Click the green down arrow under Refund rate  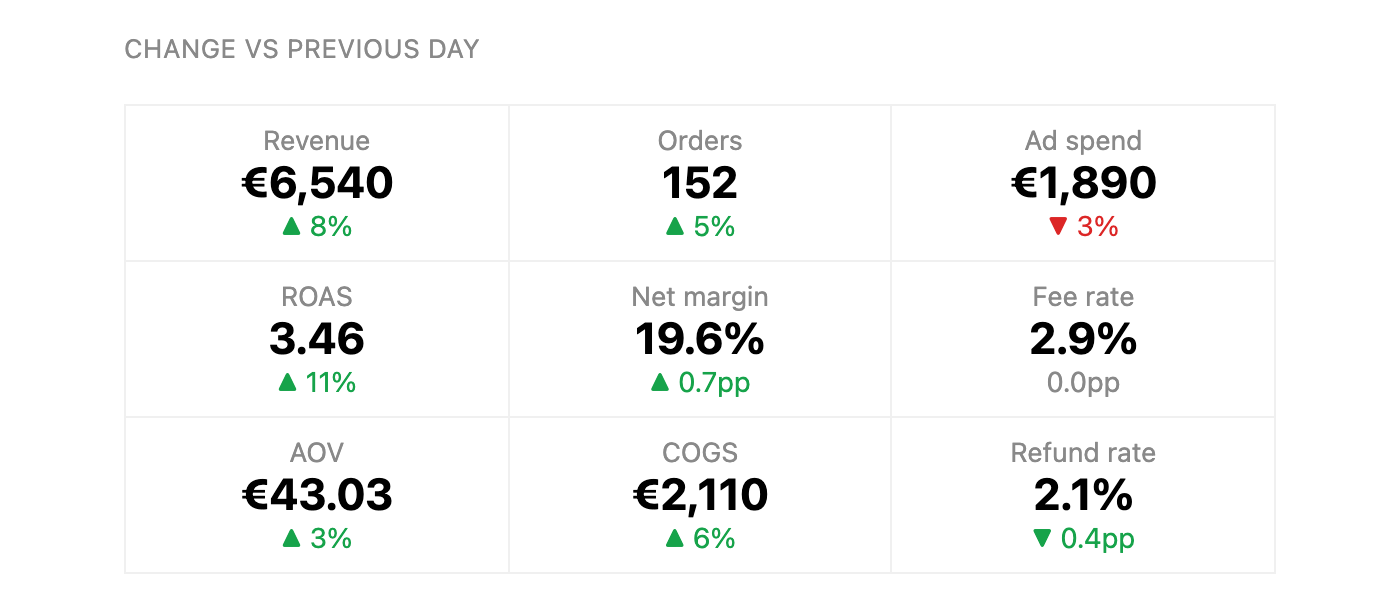click(x=1042, y=539)
